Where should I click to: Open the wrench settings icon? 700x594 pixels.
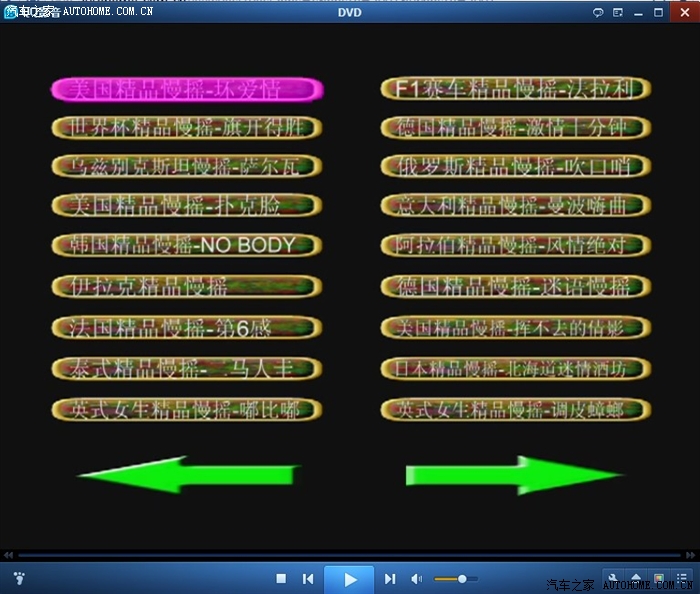tap(612, 579)
